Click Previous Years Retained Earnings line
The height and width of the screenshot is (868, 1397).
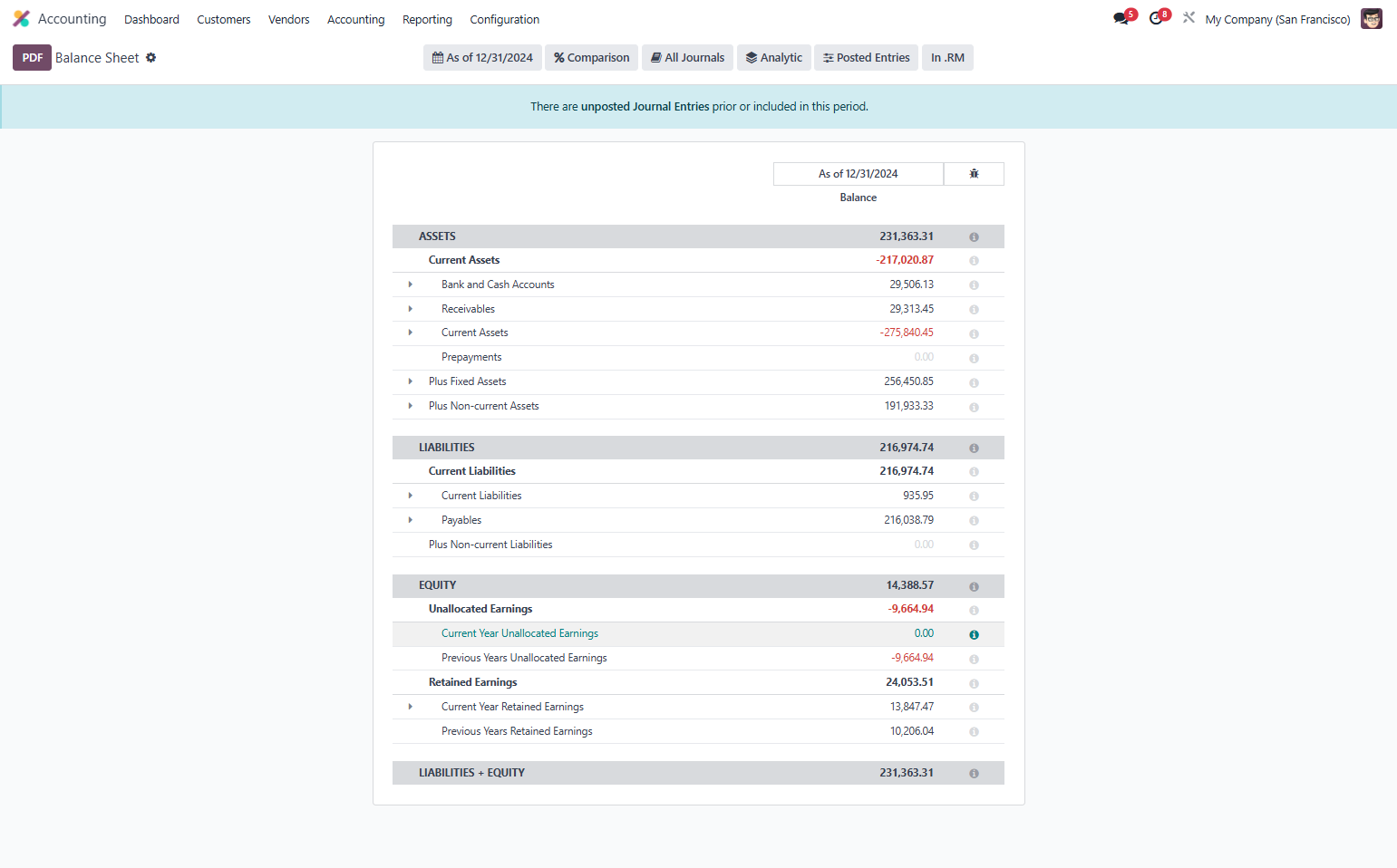[517, 731]
